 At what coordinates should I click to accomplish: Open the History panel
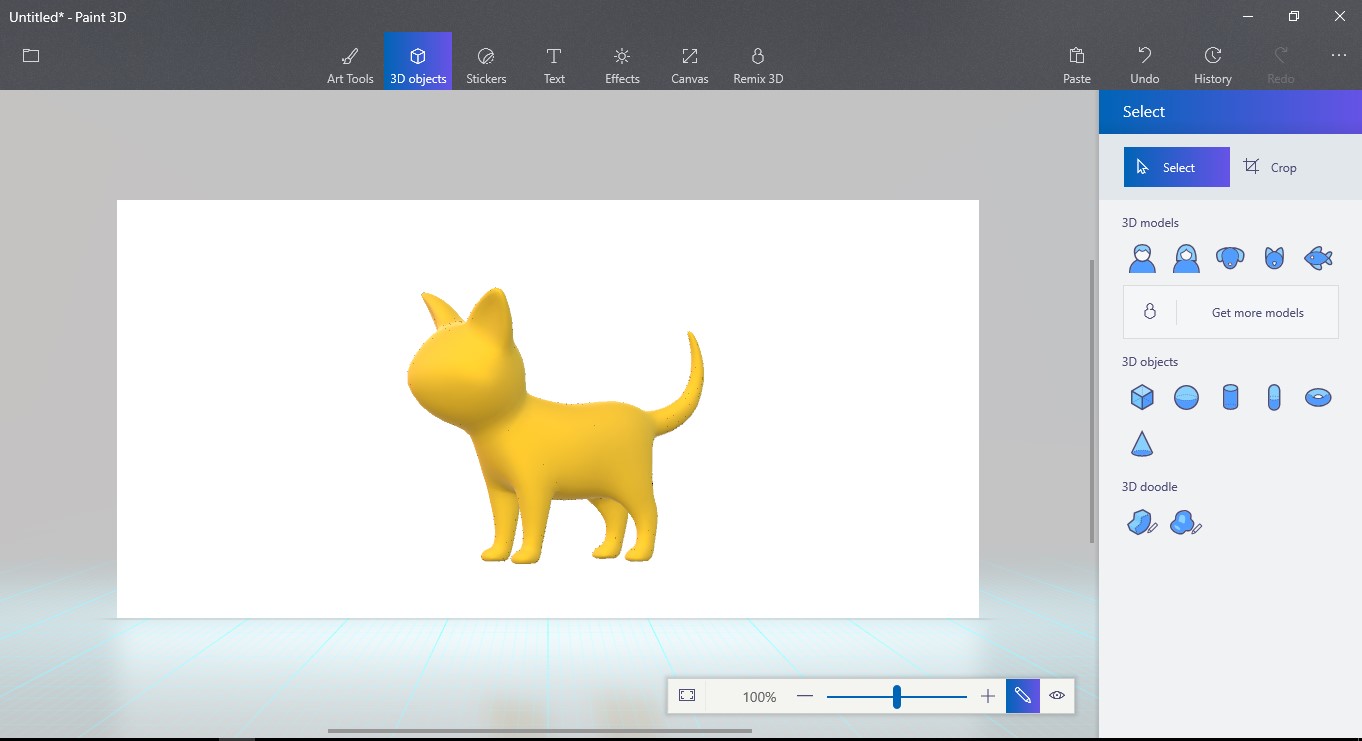1212,60
